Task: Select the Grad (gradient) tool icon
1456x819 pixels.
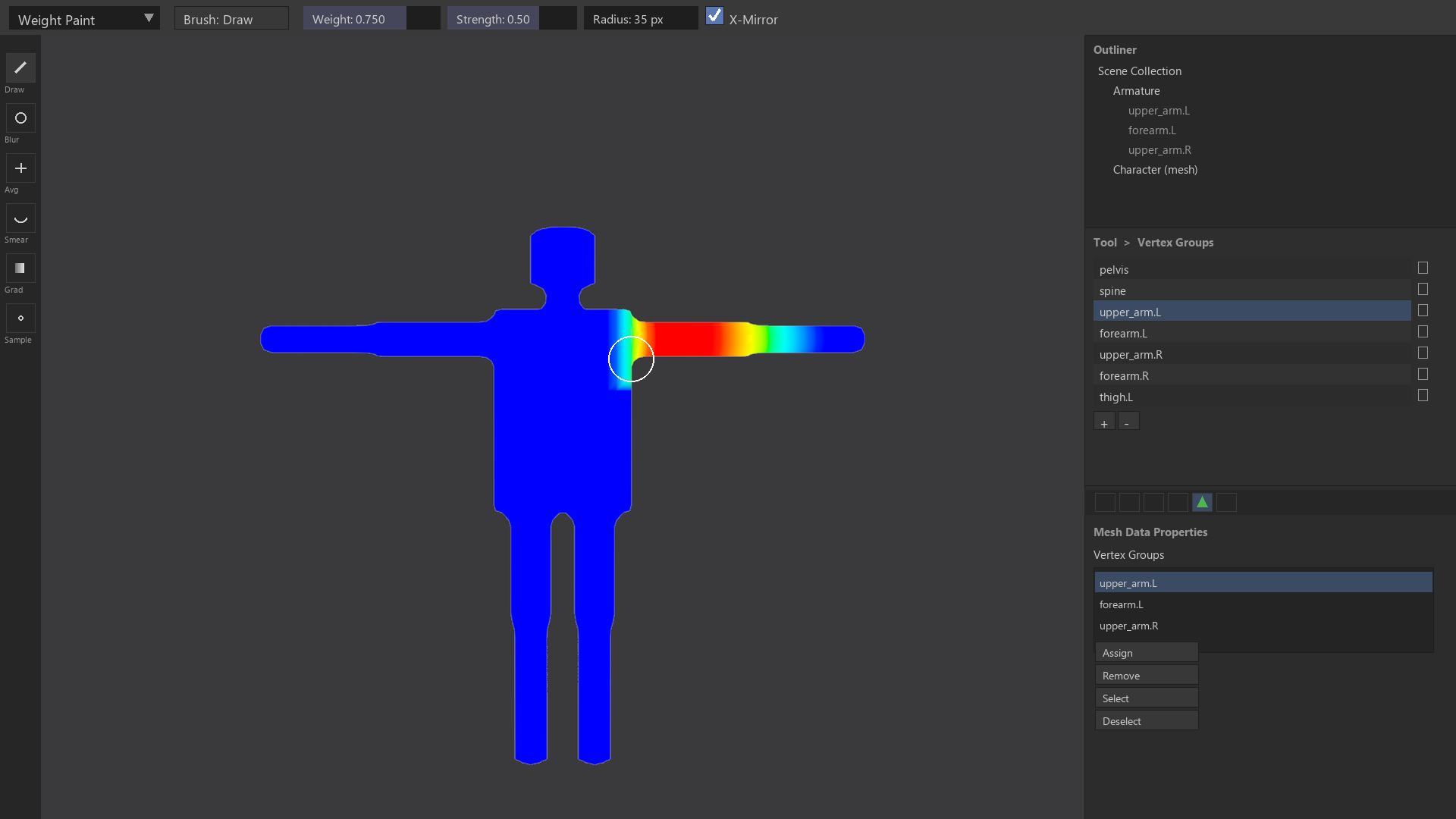Action: pyautogui.click(x=20, y=268)
